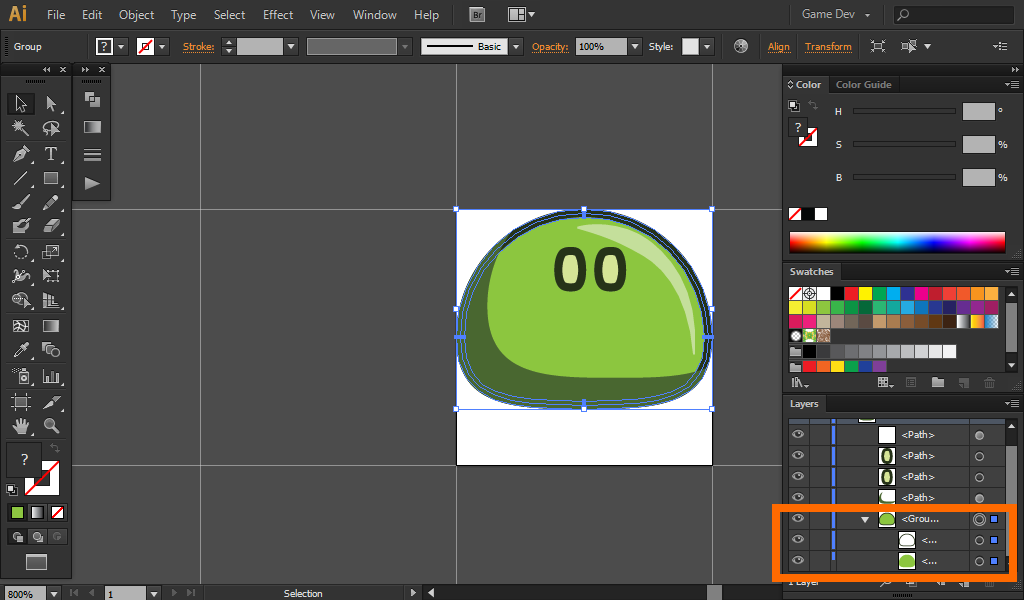Switch to the Color Guide tab
This screenshot has width=1024, height=600.
click(x=863, y=85)
